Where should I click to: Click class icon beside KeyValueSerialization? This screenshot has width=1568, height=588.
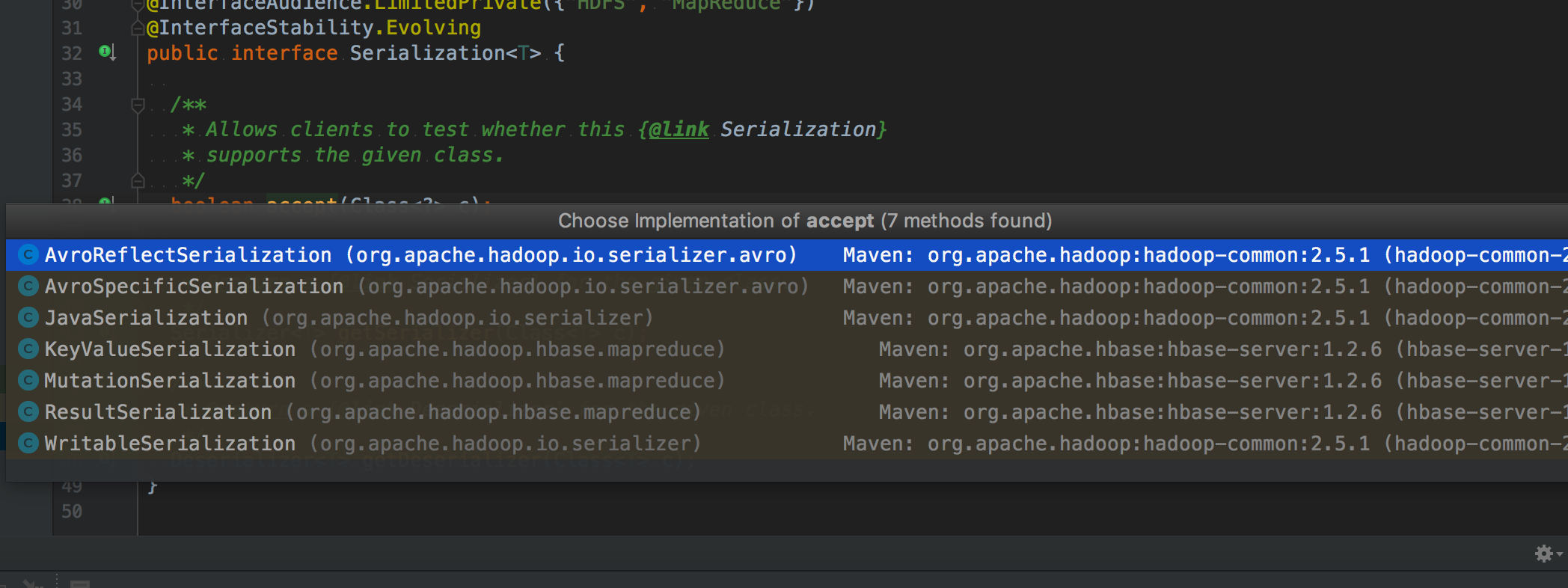click(x=28, y=349)
